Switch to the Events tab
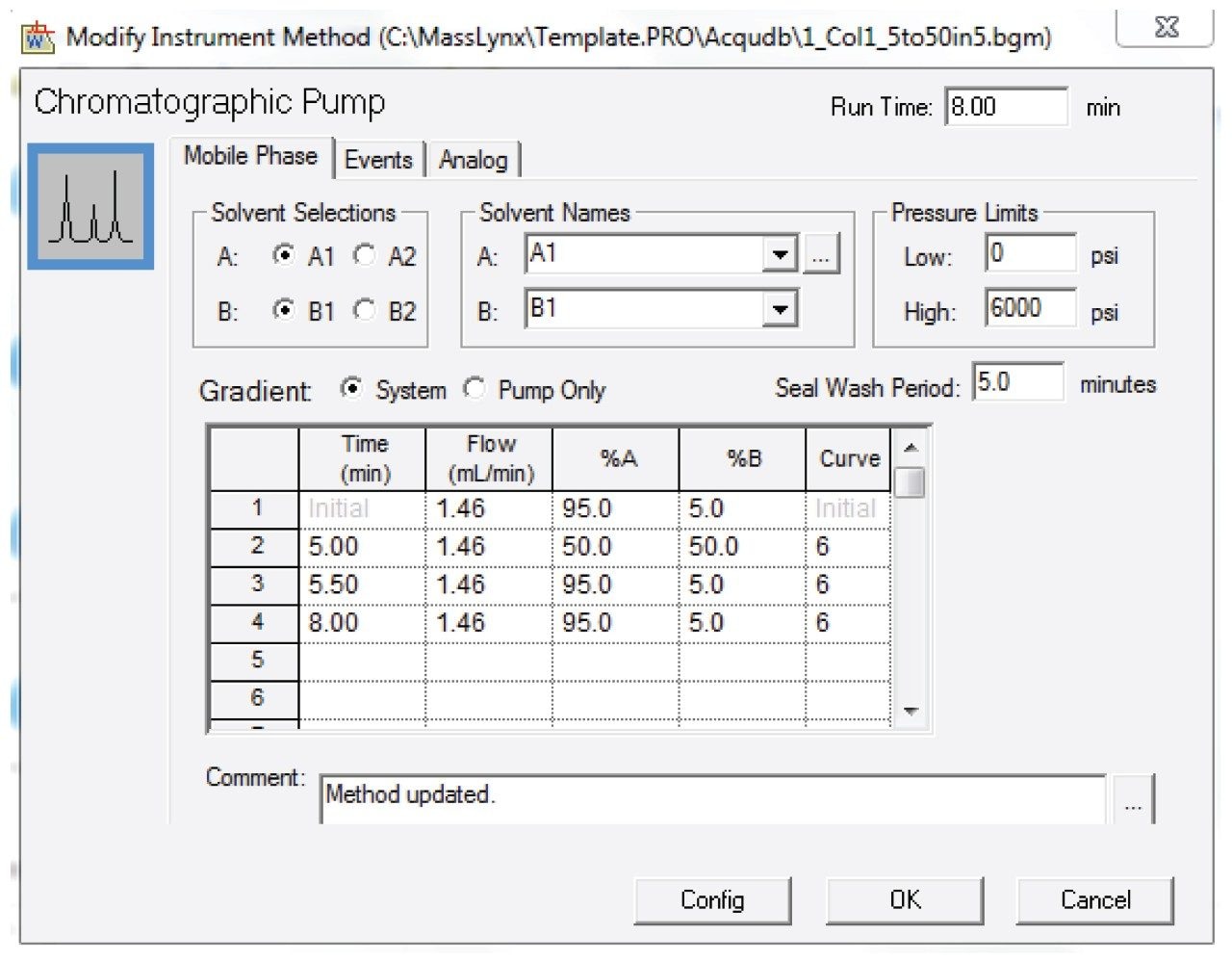The image size is (1232, 961). tap(378, 159)
